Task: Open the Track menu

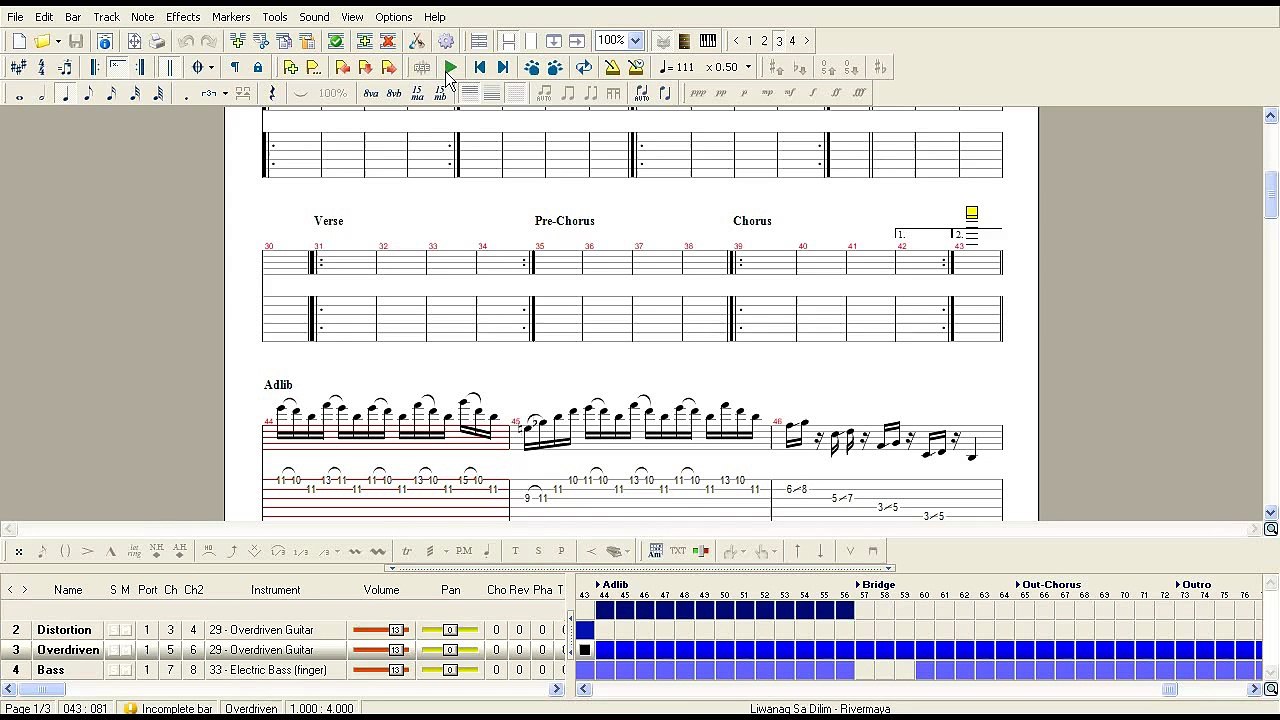Action: (106, 17)
